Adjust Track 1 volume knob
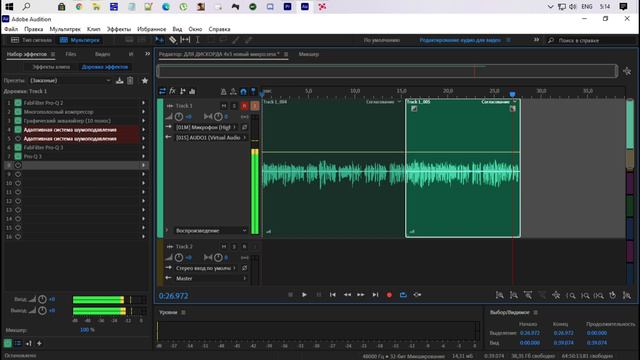The height and width of the screenshot is (360, 640). [x=179, y=117]
